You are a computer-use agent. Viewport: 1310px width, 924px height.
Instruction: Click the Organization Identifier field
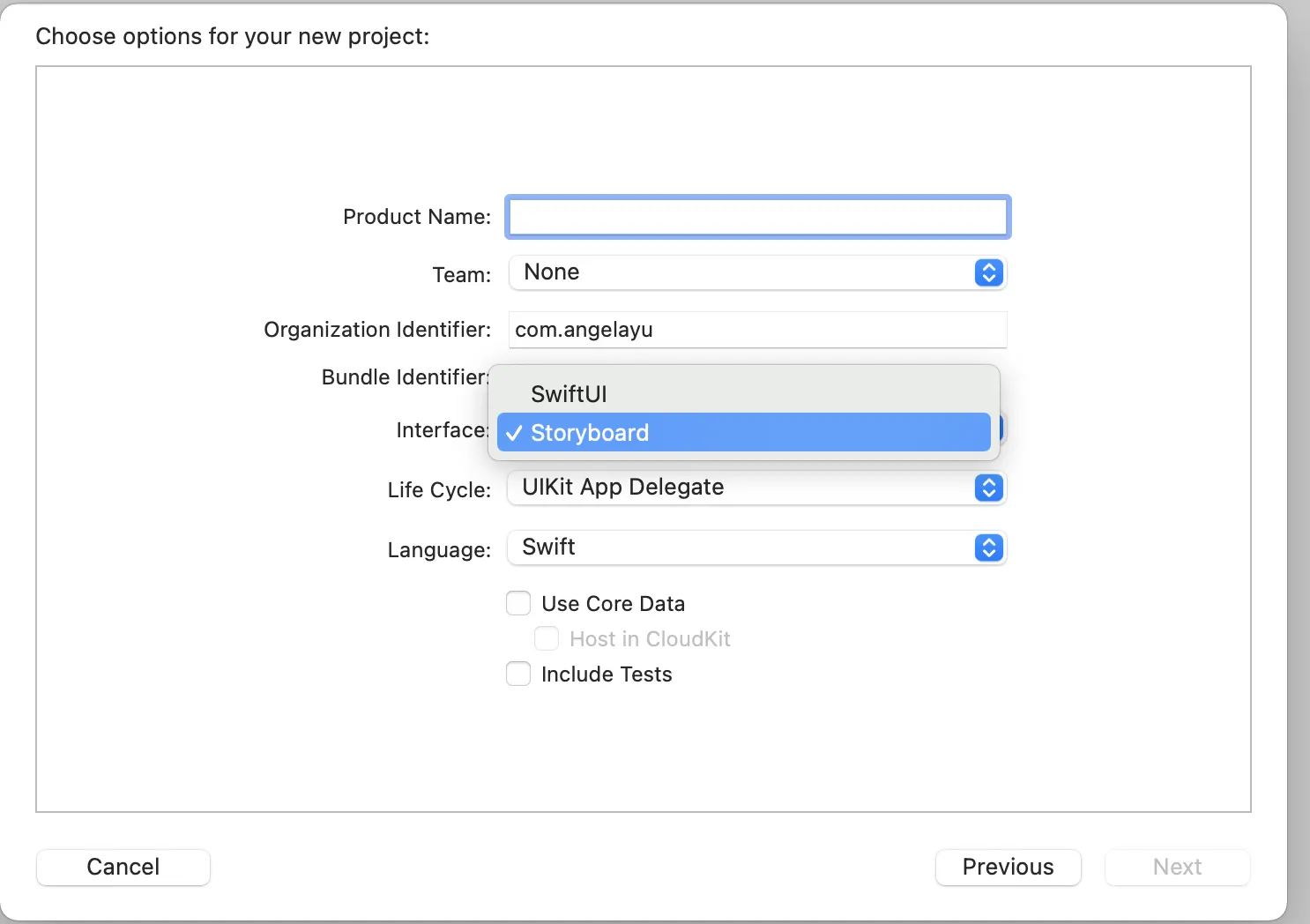click(x=757, y=330)
